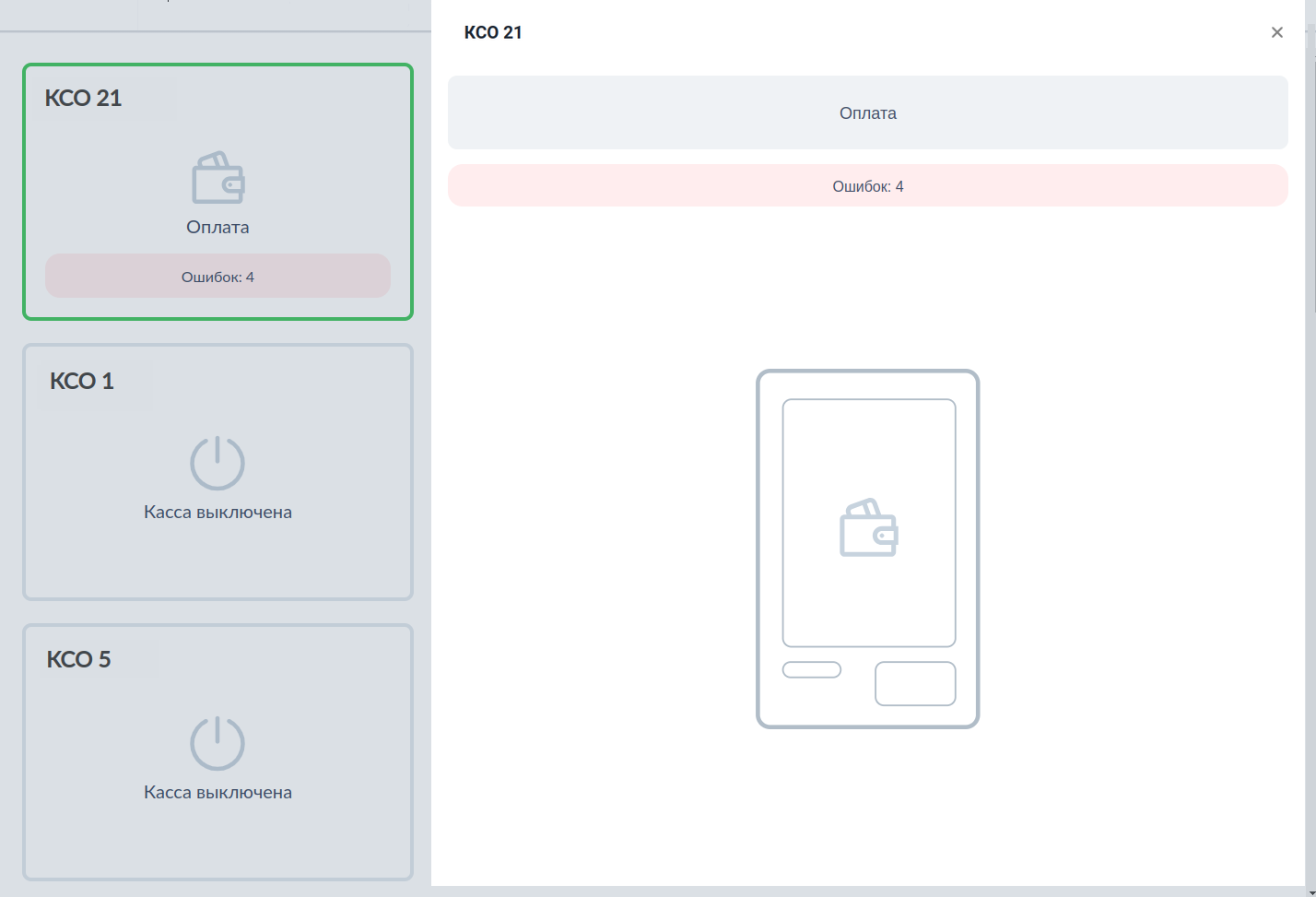Click 'Касса выключена' label under КСО 1
The image size is (1316, 897).
[x=217, y=513]
